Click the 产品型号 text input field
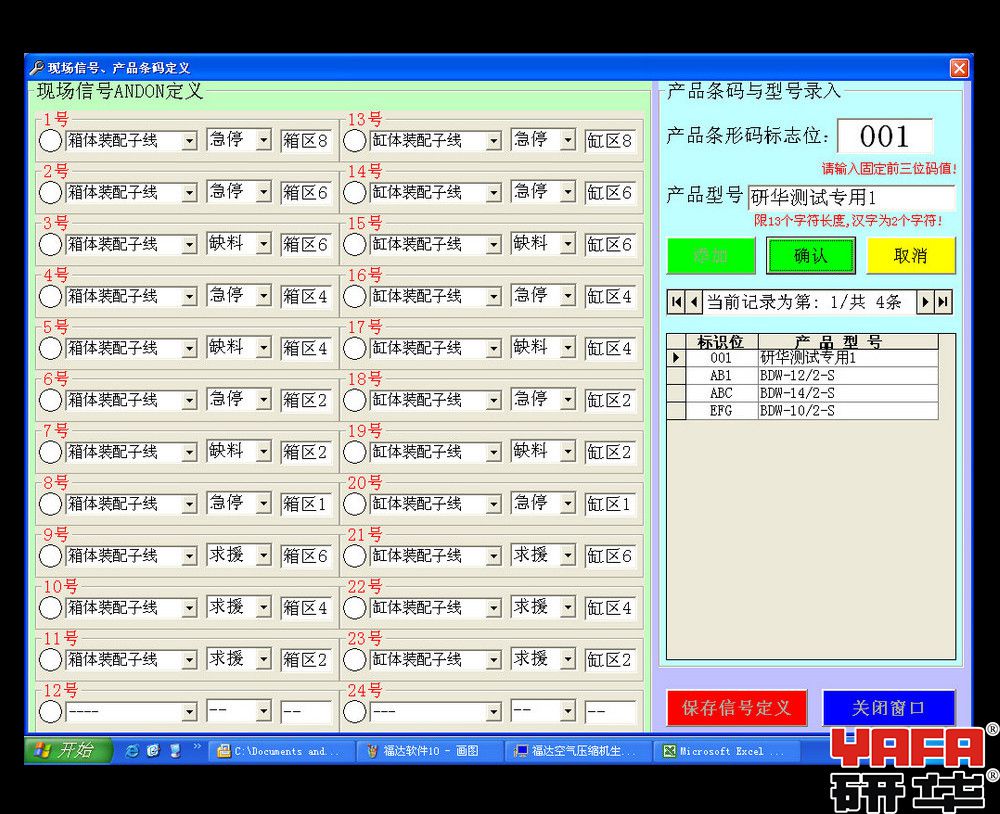This screenshot has height=814, width=1000. [850, 197]
